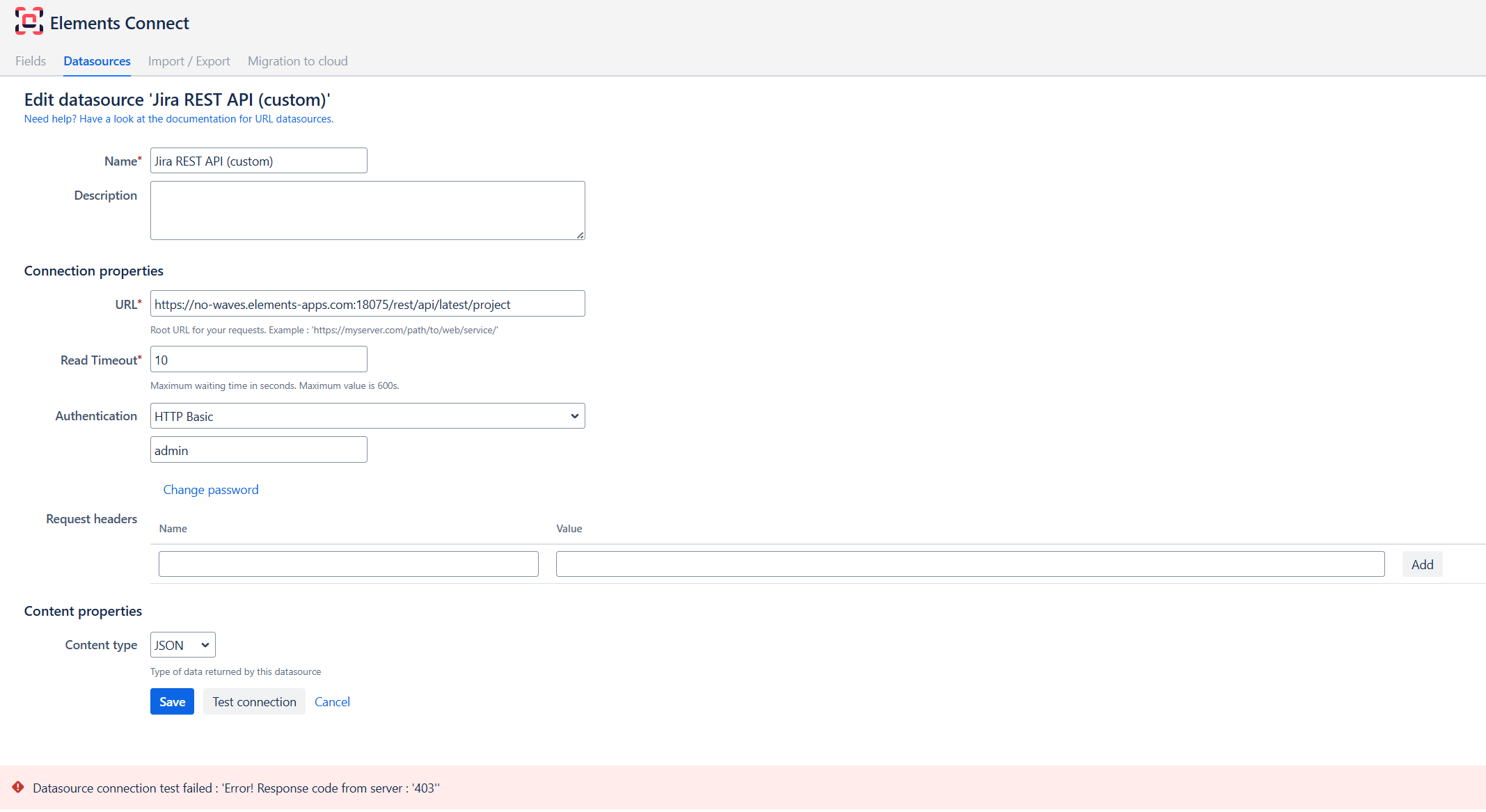Click the red error icon in failure banner
Image resolution: width=1486 pixels, height=812 pixels.
18,787
